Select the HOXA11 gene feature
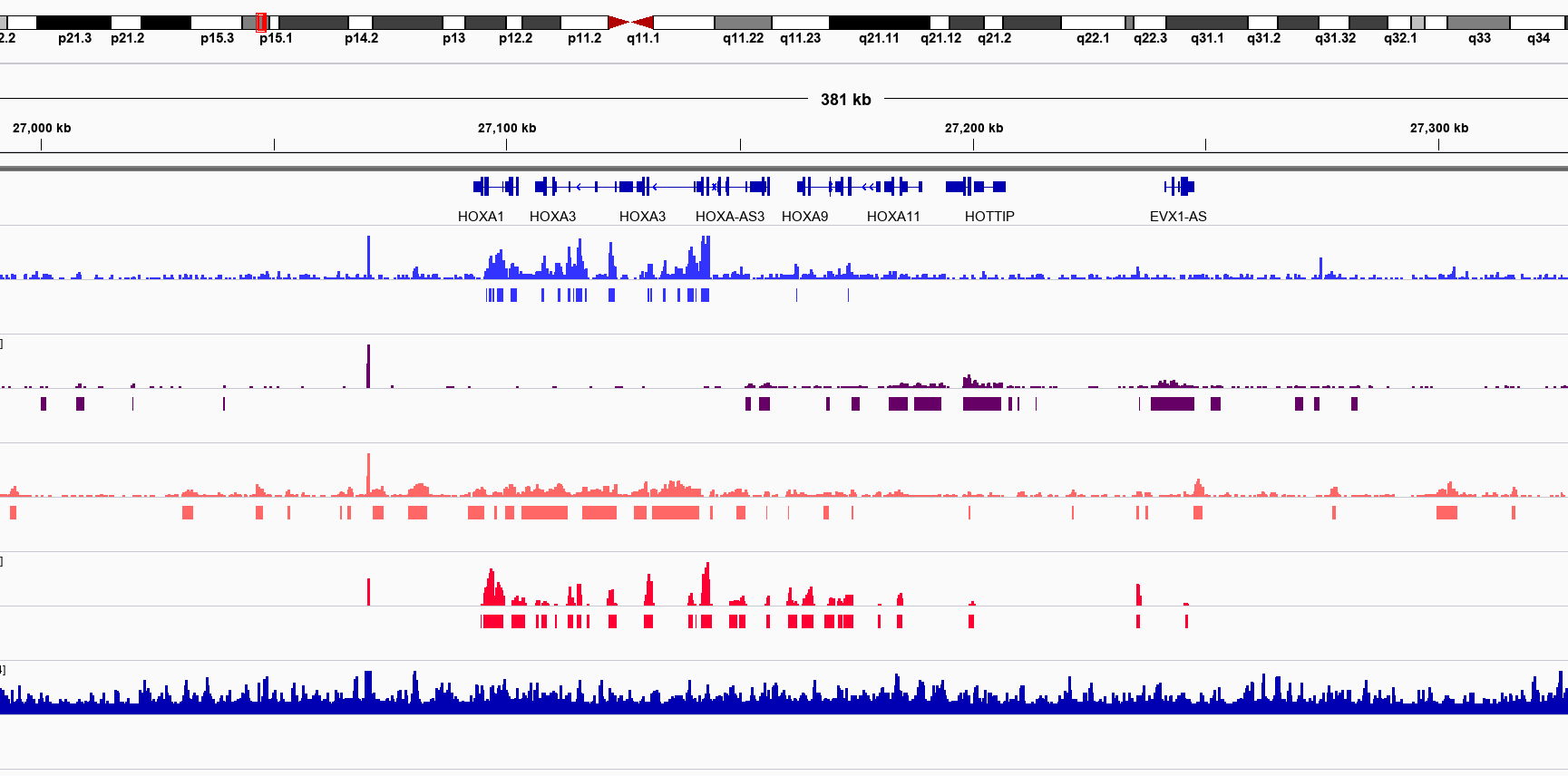This screenshot has height=776, width=1568. [x=894, y=187]
